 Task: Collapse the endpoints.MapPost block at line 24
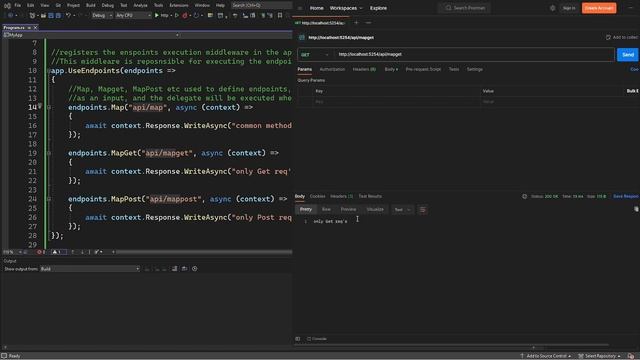49,199
